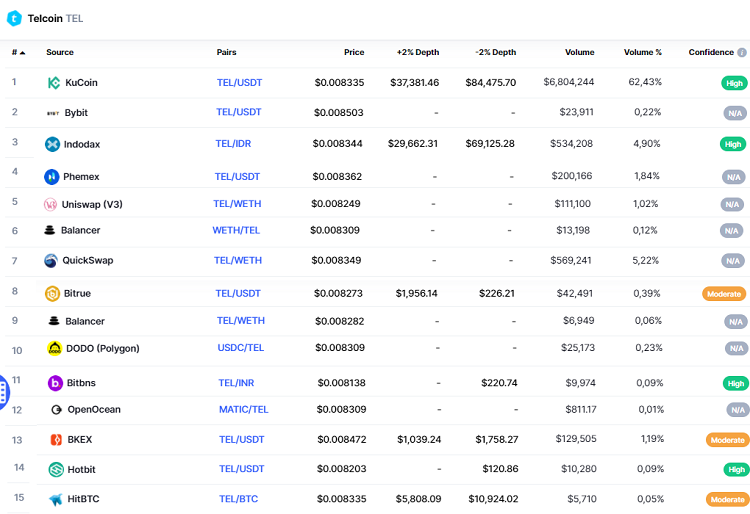
Task: Click the Moderate confidence badge for Bitrue
Action: pos(724,294)
